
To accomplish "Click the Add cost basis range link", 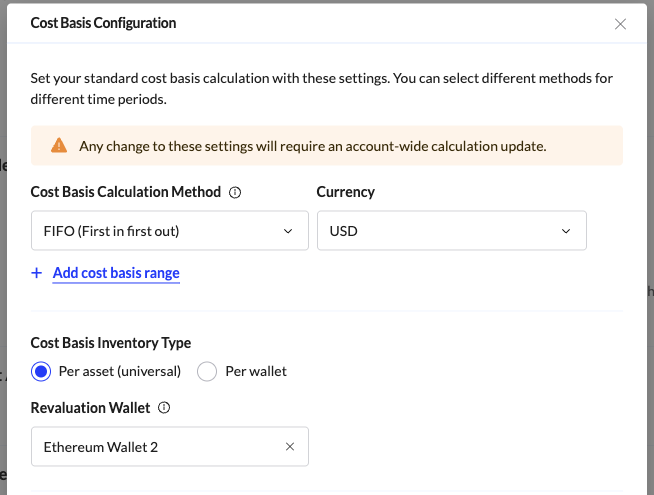I will [116, 273].
